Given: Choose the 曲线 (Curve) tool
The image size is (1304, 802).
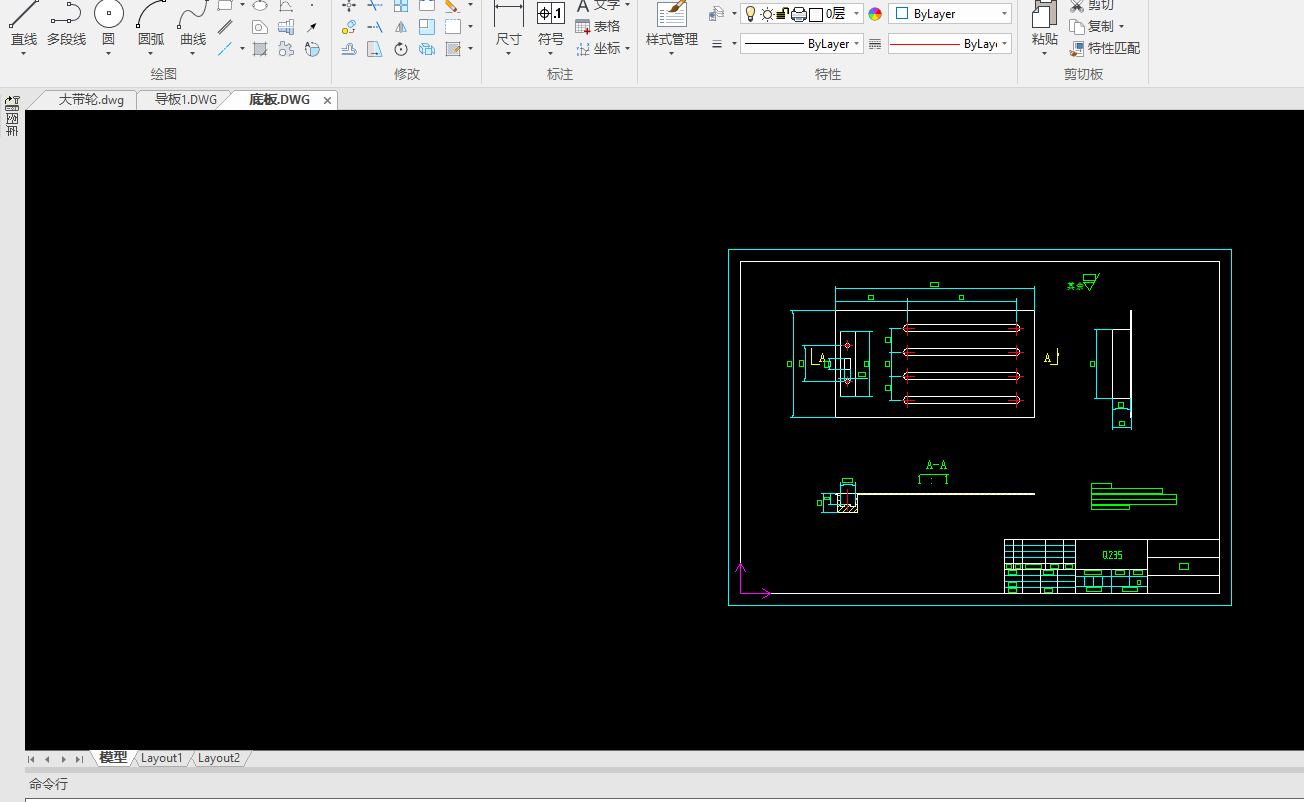Looking at the screenshot, I should [x=193, y=22].
